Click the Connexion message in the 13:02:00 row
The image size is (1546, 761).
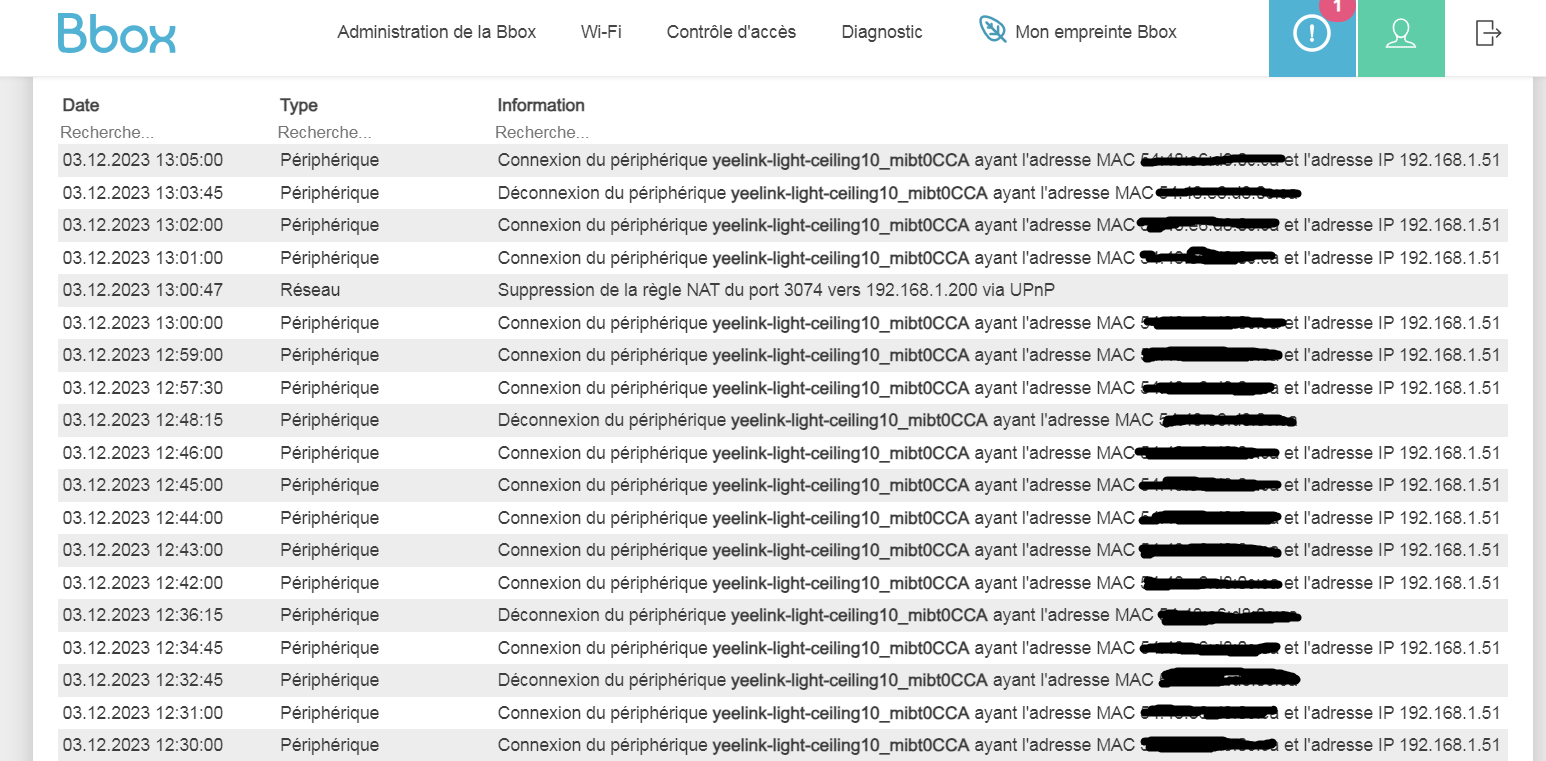(x=999, y=225)
